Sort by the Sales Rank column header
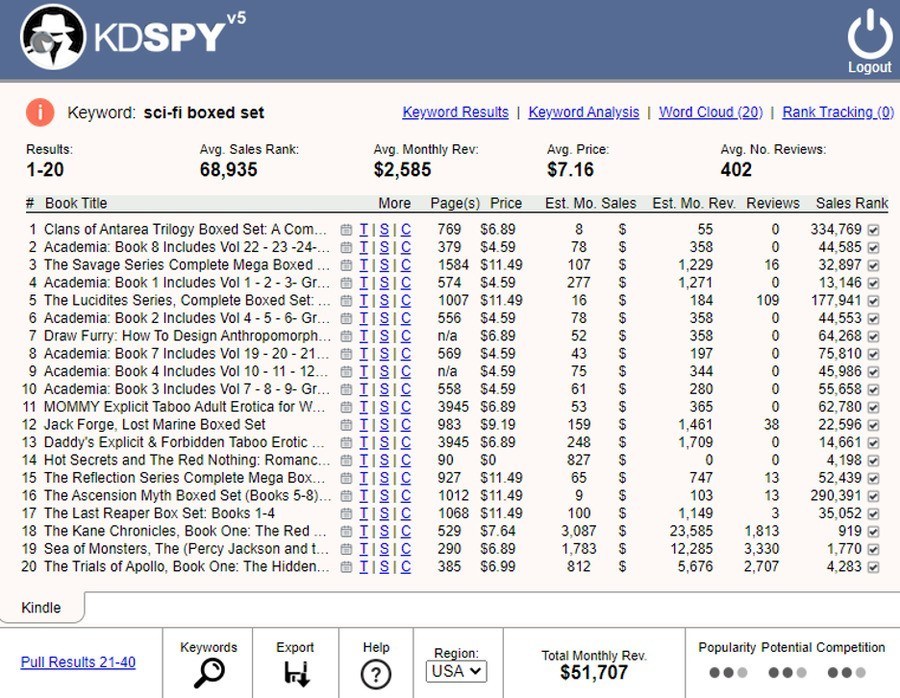This screenshot has width=900, height=698. coord(851,203)
